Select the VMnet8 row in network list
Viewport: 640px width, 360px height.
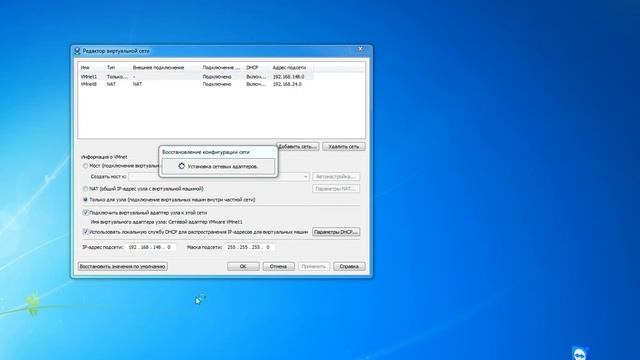coord(196,84)
